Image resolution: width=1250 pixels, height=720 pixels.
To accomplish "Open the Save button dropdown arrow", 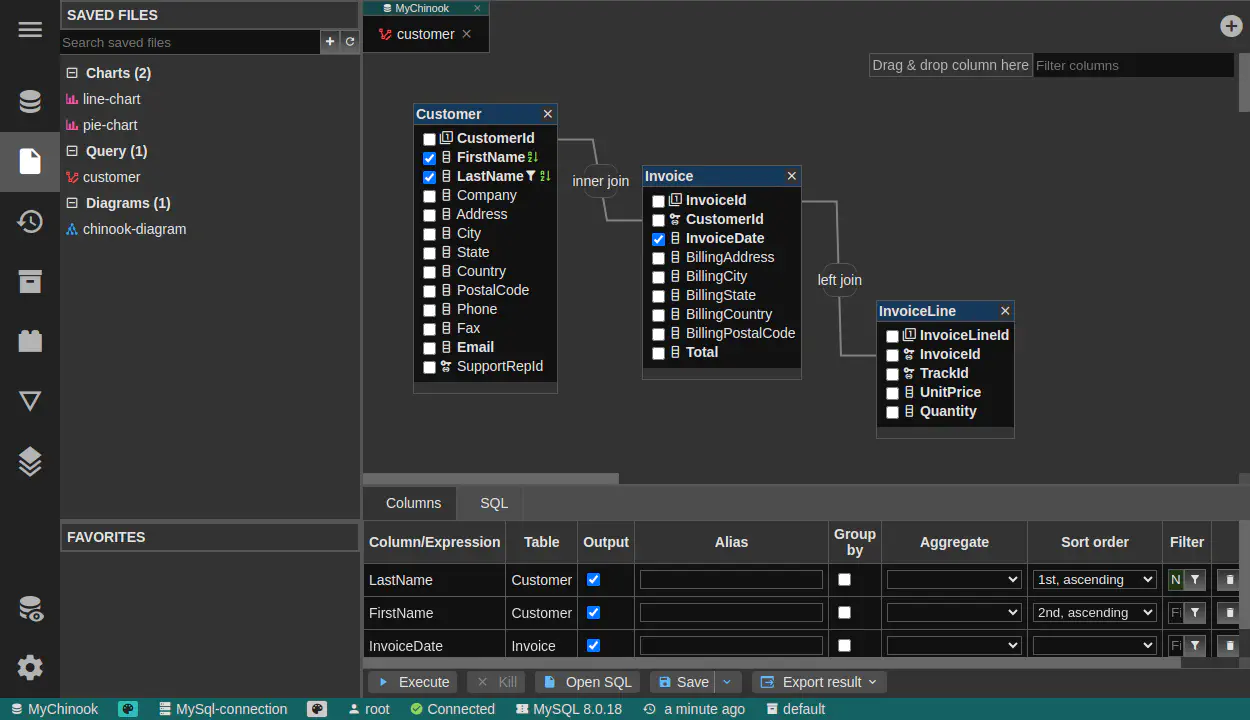I will 727,682.
